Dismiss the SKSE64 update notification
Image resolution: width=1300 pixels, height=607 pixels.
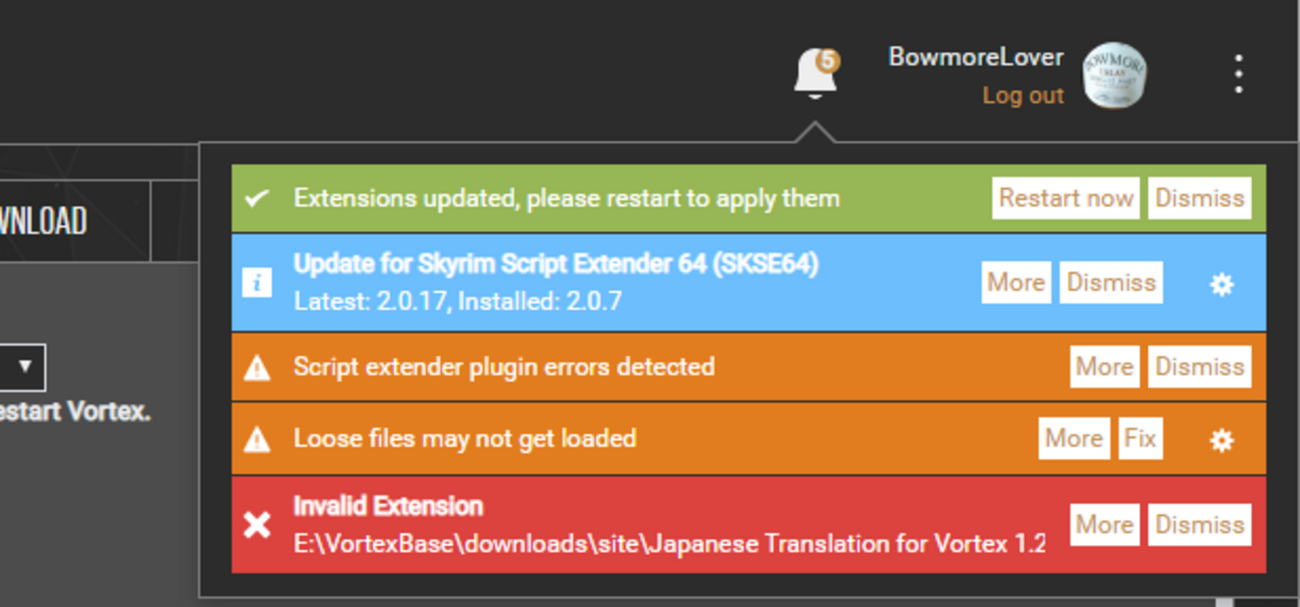point(1111,283)
